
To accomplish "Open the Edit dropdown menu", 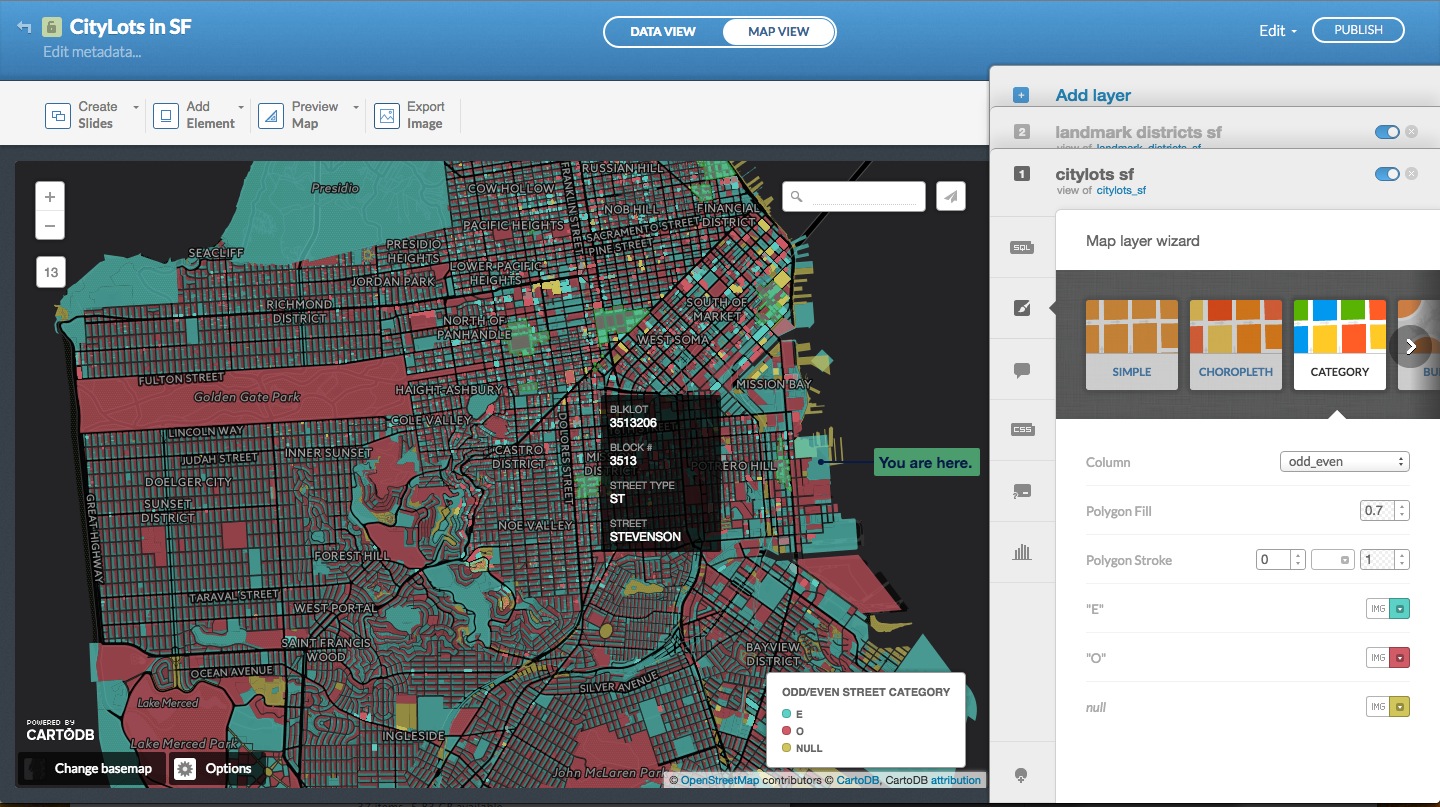I will click(x=1277, y=31).
